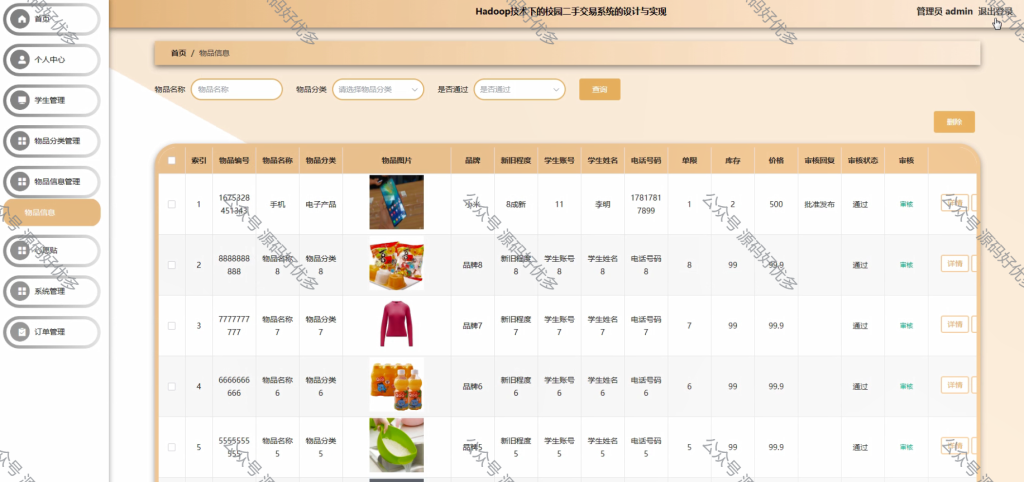Click the 李明 student name cell
Viewport: 1024px width, 482px height.
coord(602,204)
